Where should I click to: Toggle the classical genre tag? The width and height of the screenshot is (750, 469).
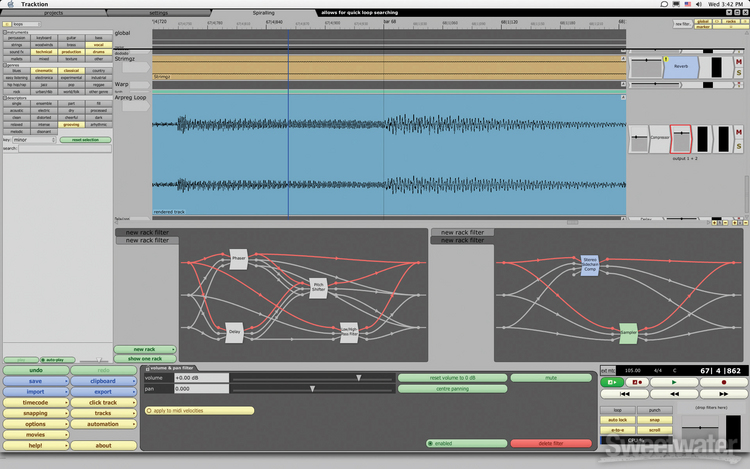71,70
